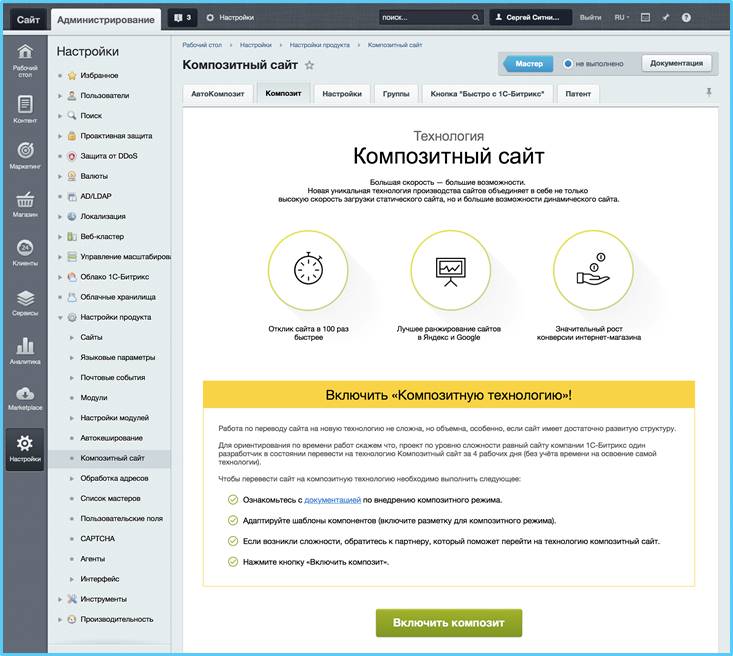Switch to the Настройки tab
Image resolution: width=733 pixels, height=656 pixels.
(x=342, y=94)
